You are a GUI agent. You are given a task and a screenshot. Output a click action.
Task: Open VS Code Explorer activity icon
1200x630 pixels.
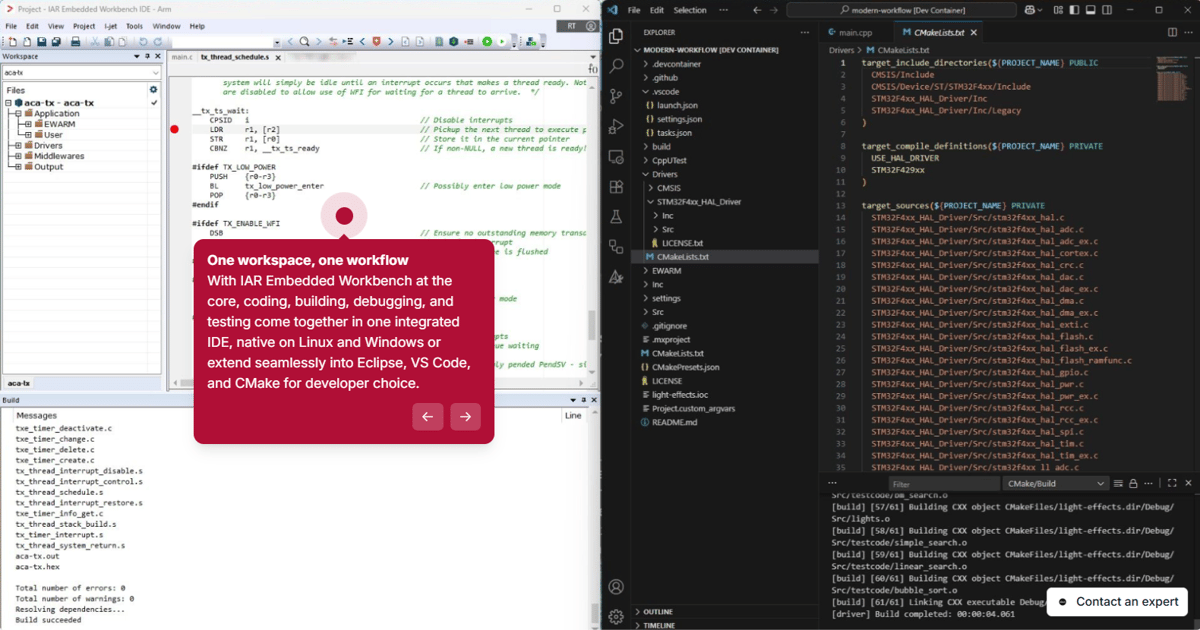(616, 36)
